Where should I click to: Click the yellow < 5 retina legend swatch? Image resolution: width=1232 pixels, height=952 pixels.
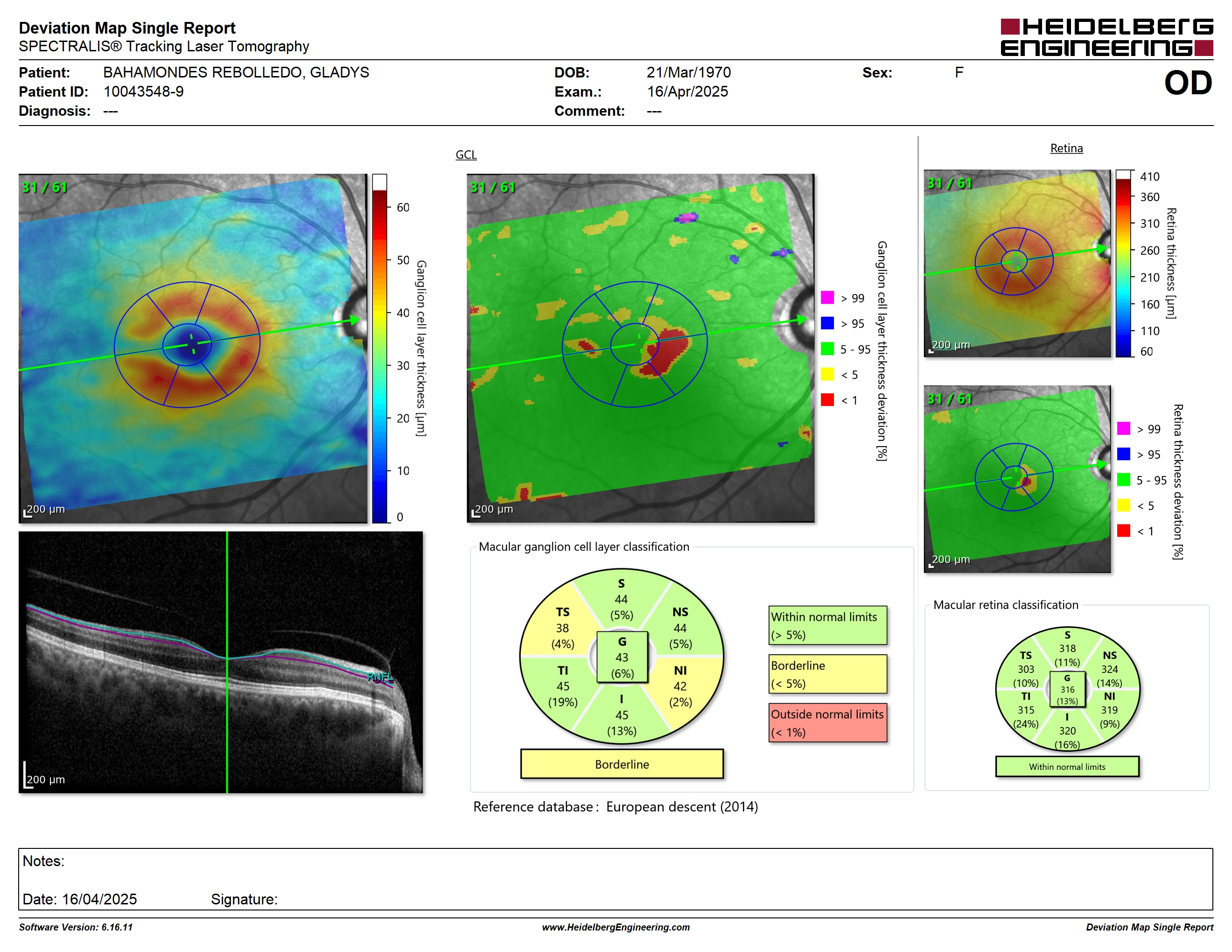pyautogui.click(x=1123, y=505)
